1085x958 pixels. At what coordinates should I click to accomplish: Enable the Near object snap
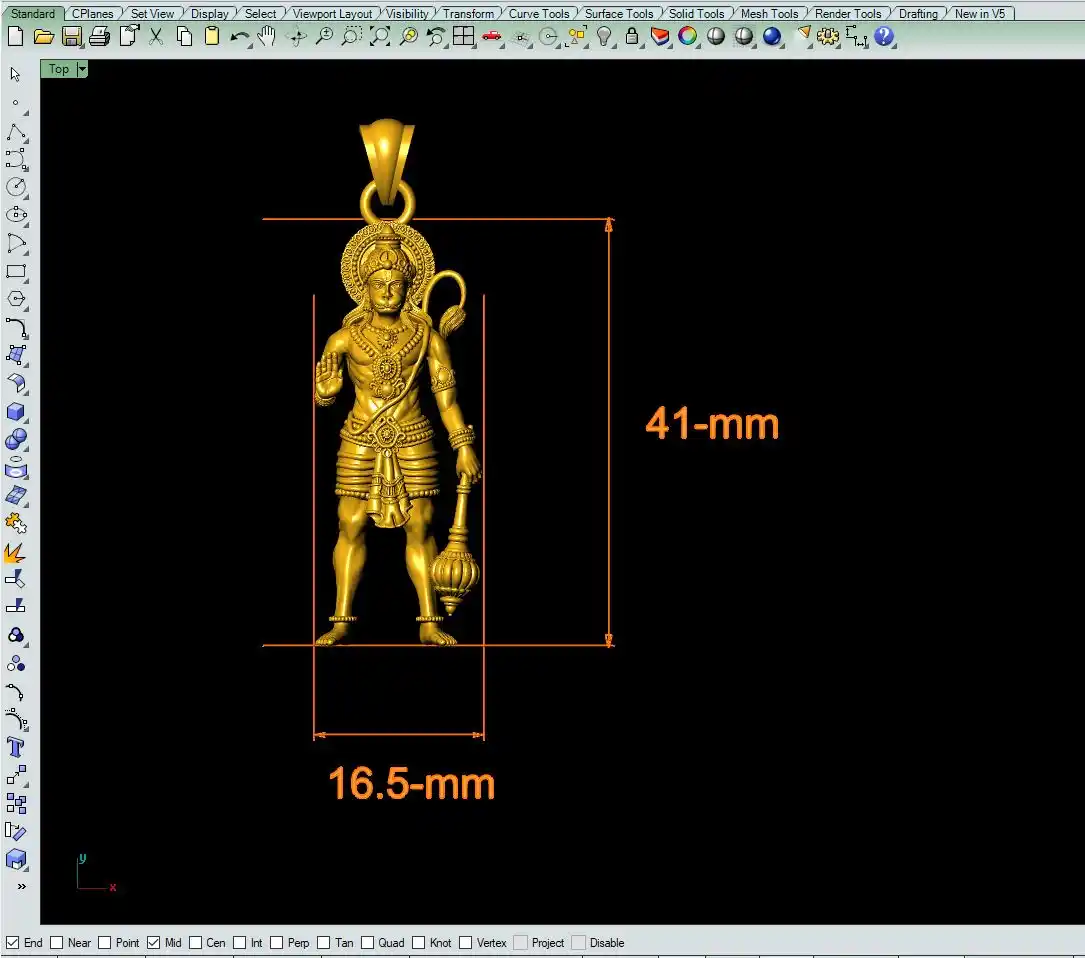57,942
